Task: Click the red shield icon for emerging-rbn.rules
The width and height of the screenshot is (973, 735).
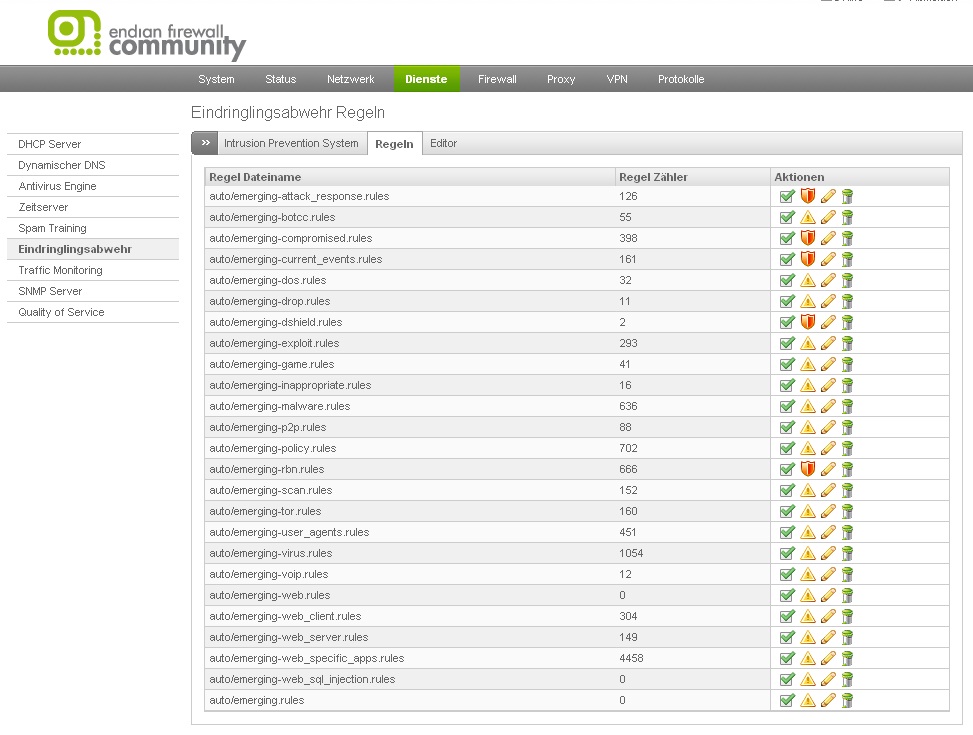Action: [x=808, y=470]
